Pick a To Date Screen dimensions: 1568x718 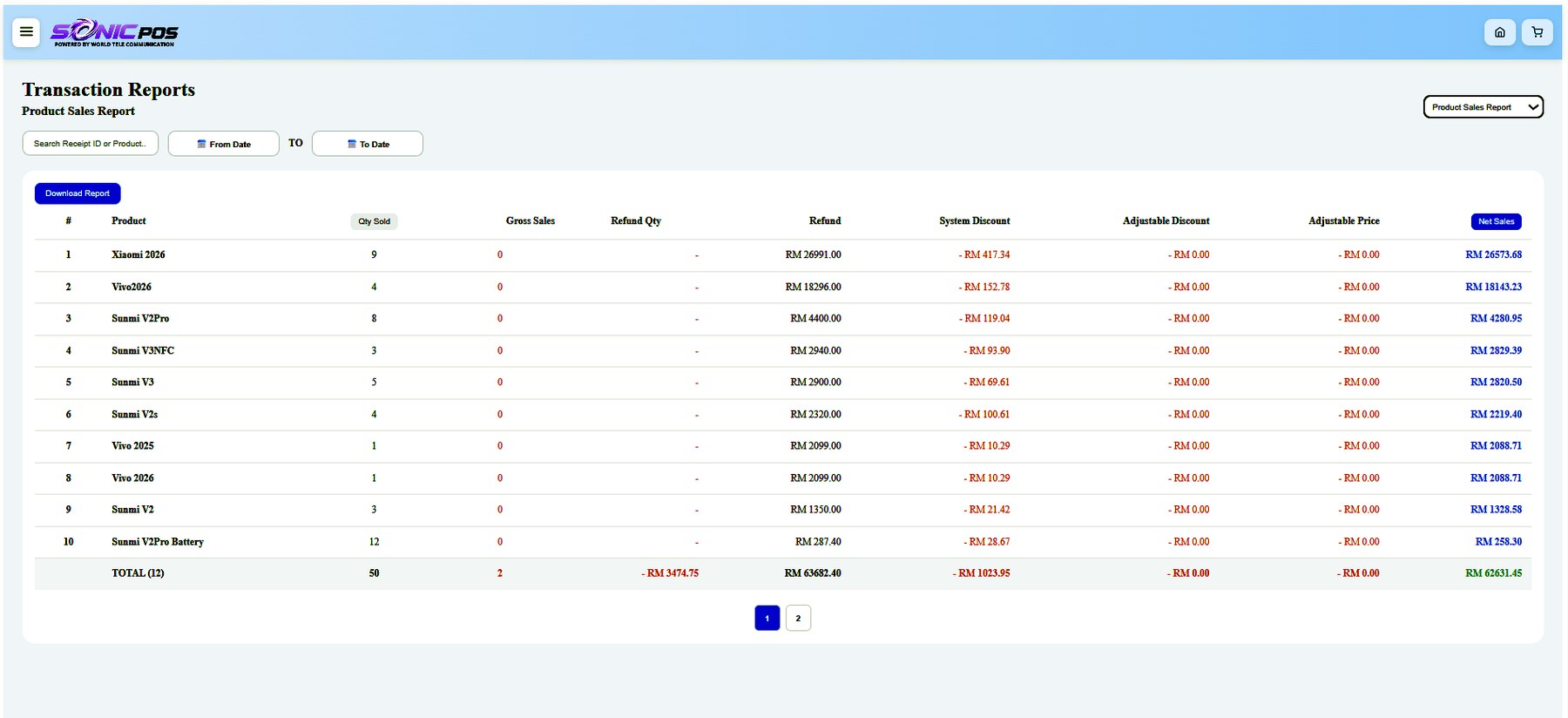(x=368, y=144)
